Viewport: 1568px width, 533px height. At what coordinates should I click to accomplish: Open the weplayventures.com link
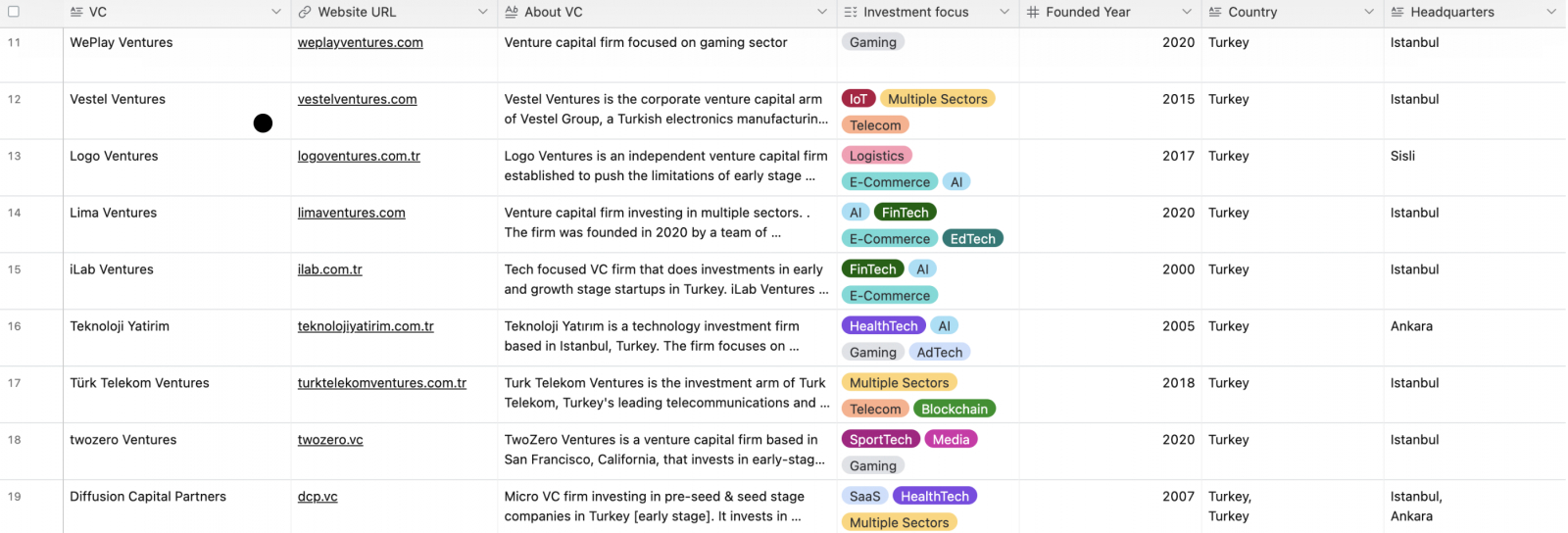361,43
